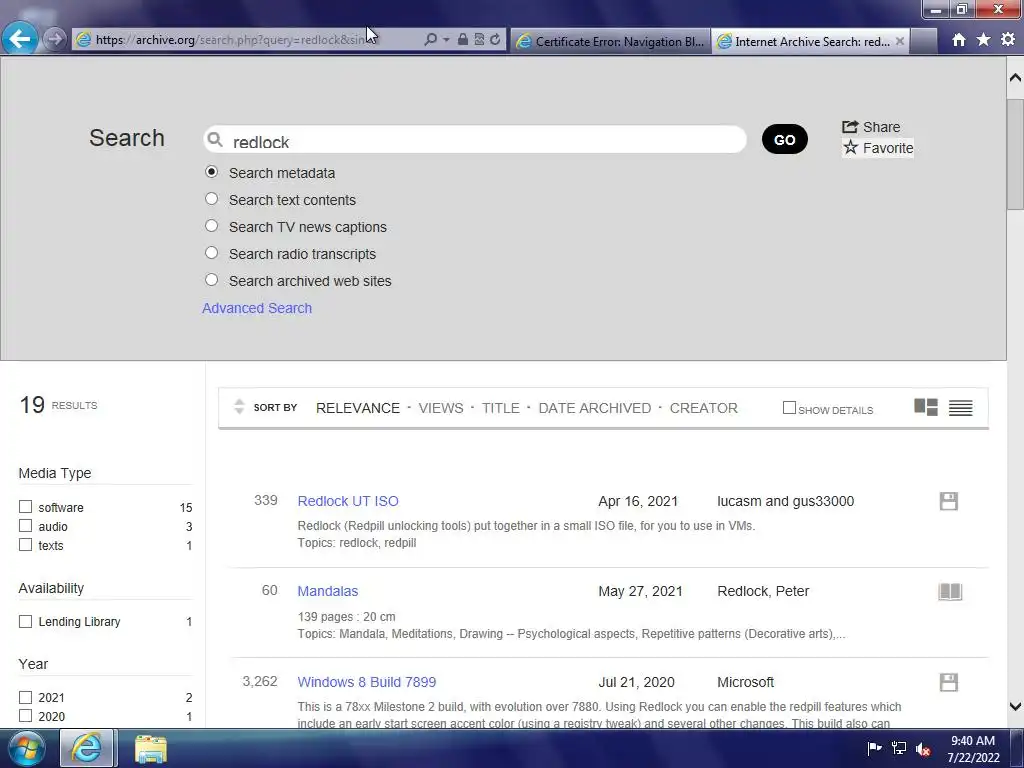The image size is (1024, 768).
Task: Sort results by TITLE
Action: [x=501, y=408]
